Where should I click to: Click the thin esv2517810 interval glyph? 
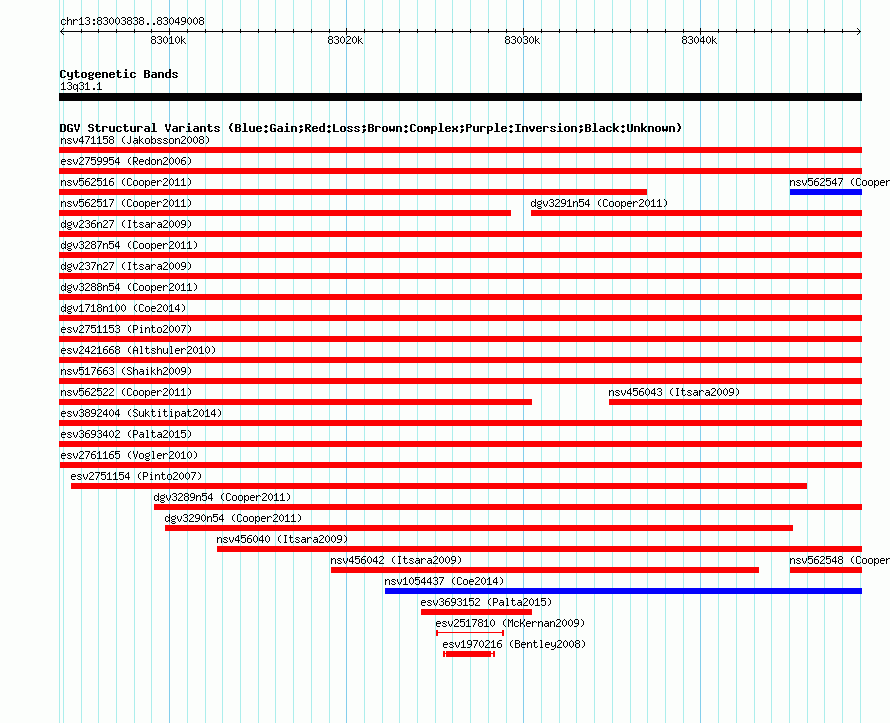click(470, 633)
